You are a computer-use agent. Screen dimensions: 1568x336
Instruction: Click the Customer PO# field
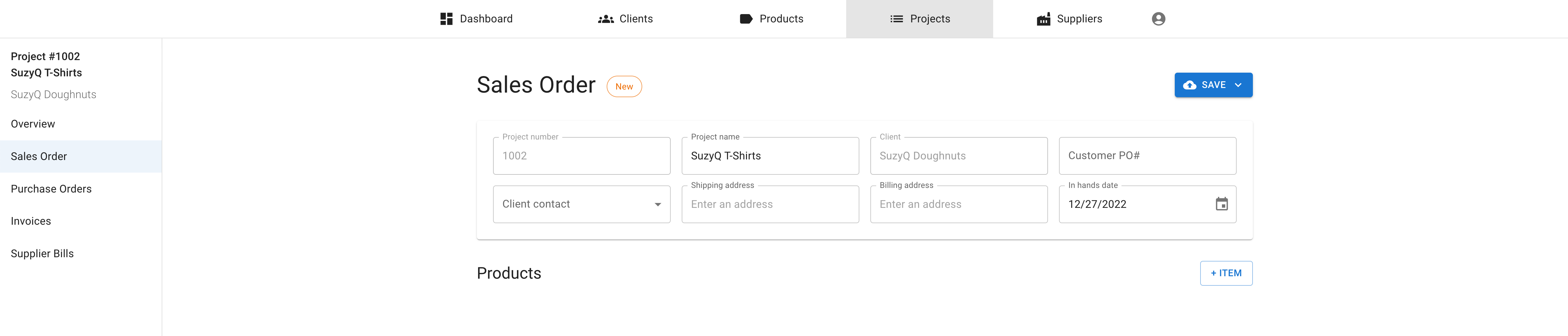(1147, 156)
